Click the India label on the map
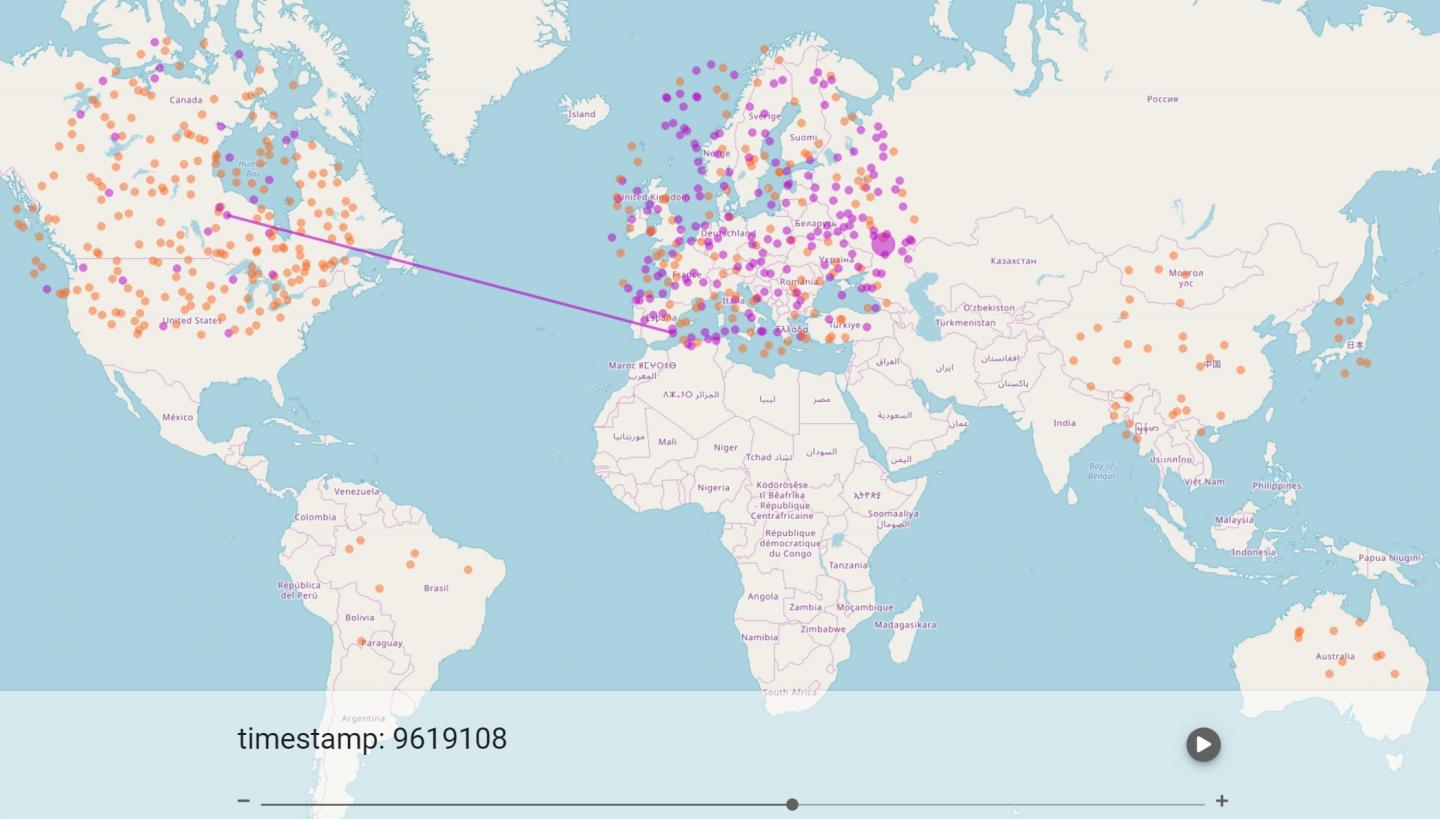The image size is (1440, 819). pos(1064,423)
